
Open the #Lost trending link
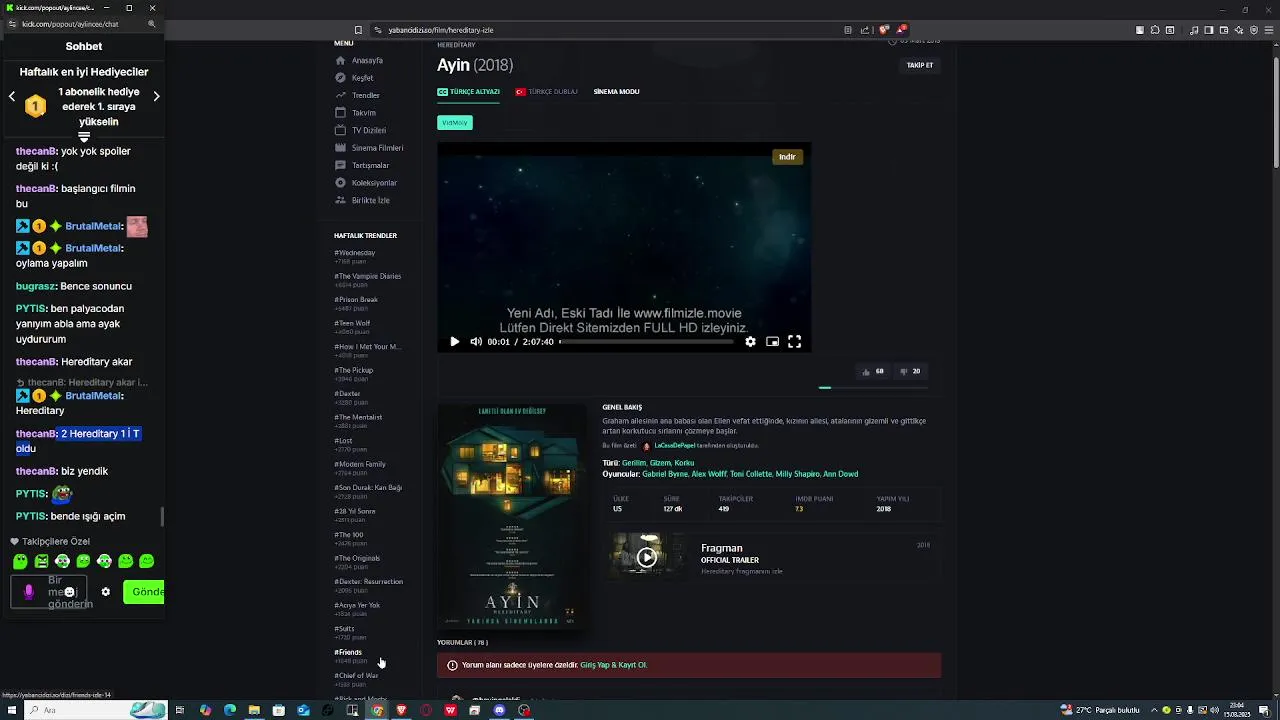343,441
